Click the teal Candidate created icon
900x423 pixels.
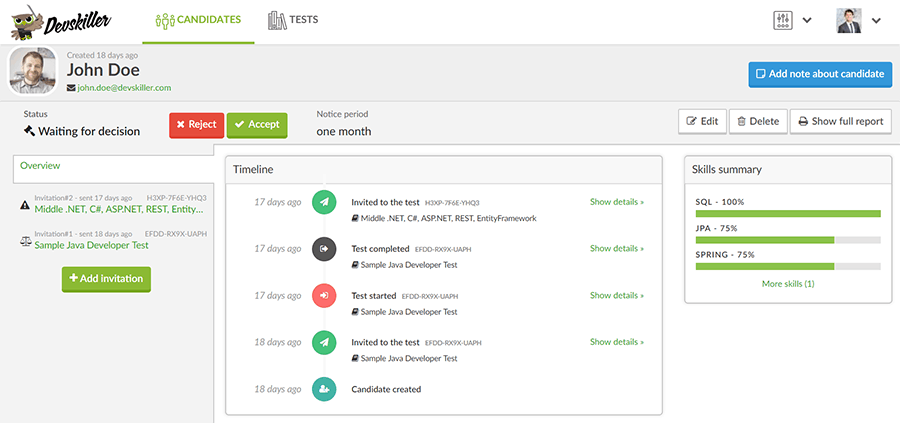pyautogui.click(x=324, y=389)
